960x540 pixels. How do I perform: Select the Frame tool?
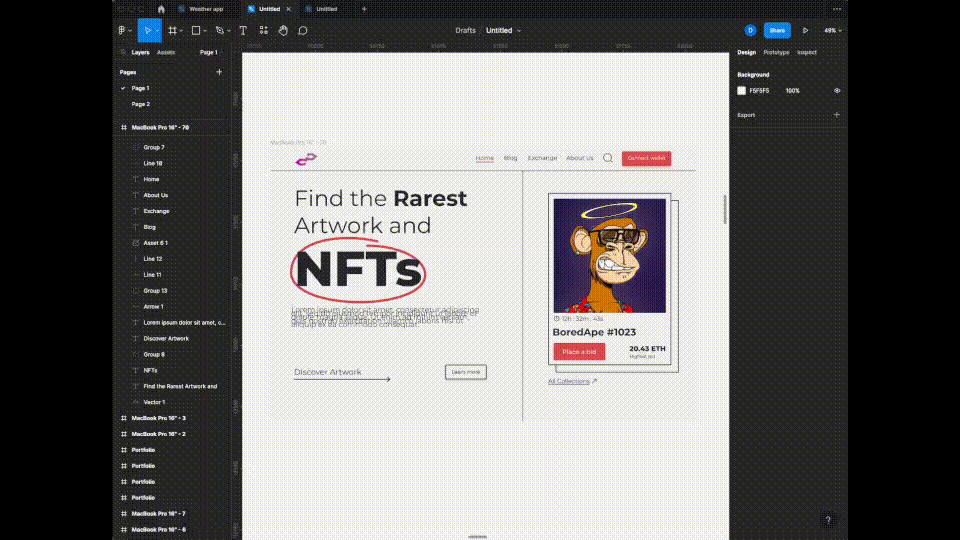pos(172,30)
